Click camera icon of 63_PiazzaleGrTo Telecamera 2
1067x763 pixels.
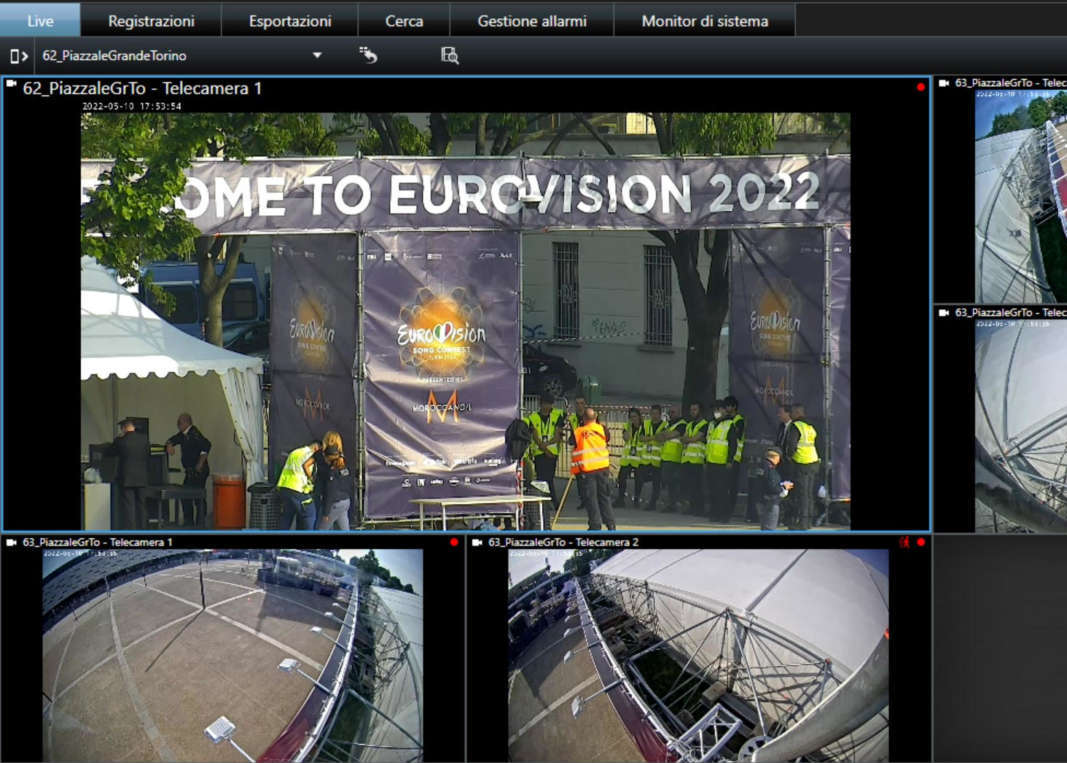477,542
